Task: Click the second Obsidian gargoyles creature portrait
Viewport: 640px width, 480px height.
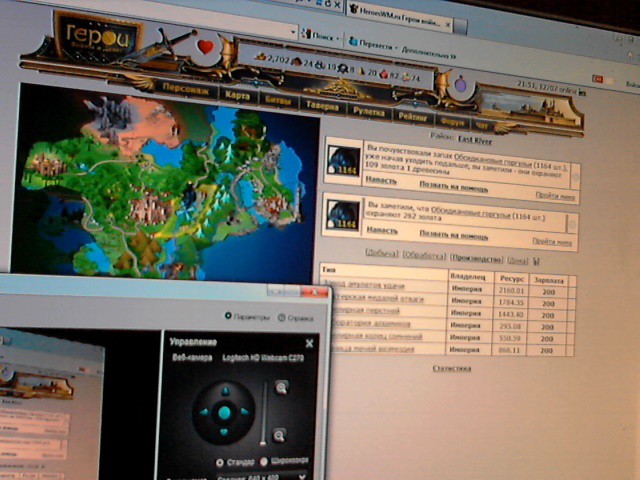Action: [343, 215]
